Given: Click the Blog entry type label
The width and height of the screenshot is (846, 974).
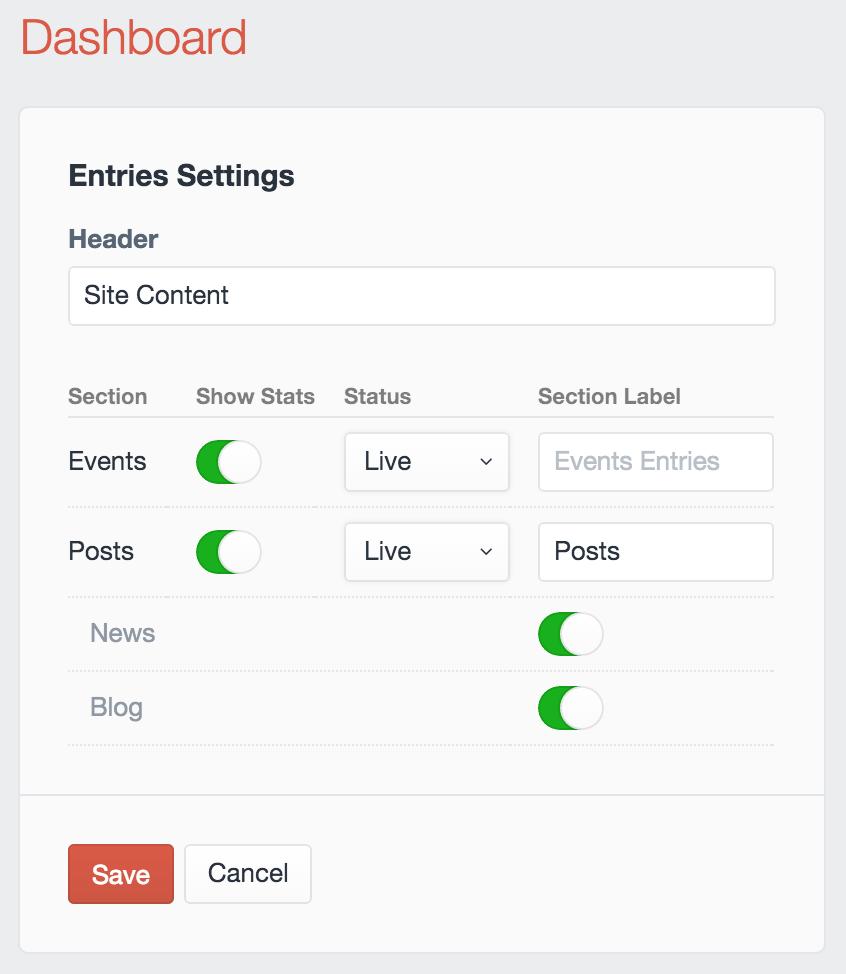Looking at the screenshot, I should click(x=116, y=708).
